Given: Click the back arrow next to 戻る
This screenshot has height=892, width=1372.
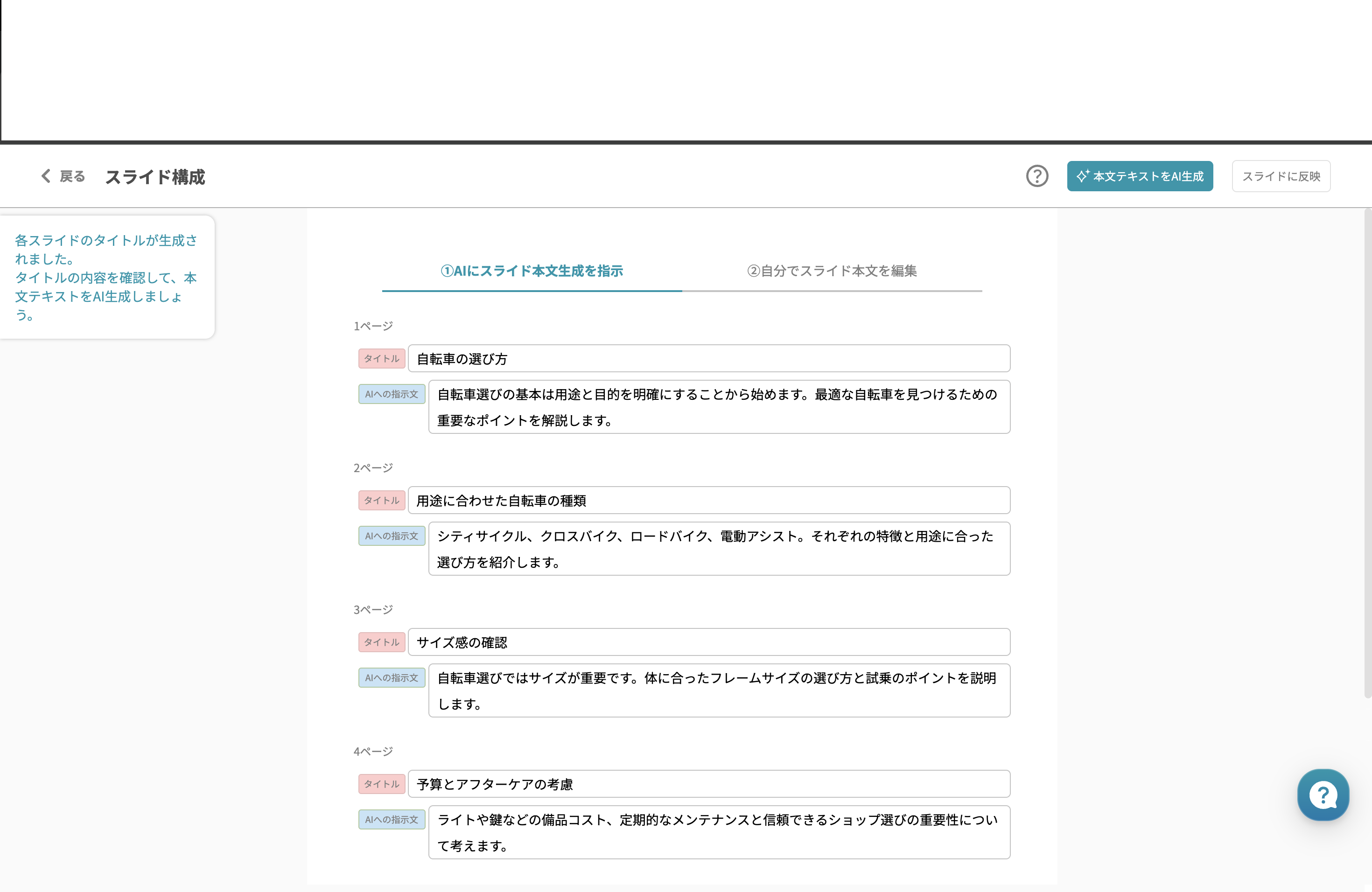Looking at the screenshot, I should [x=46, y=176].
